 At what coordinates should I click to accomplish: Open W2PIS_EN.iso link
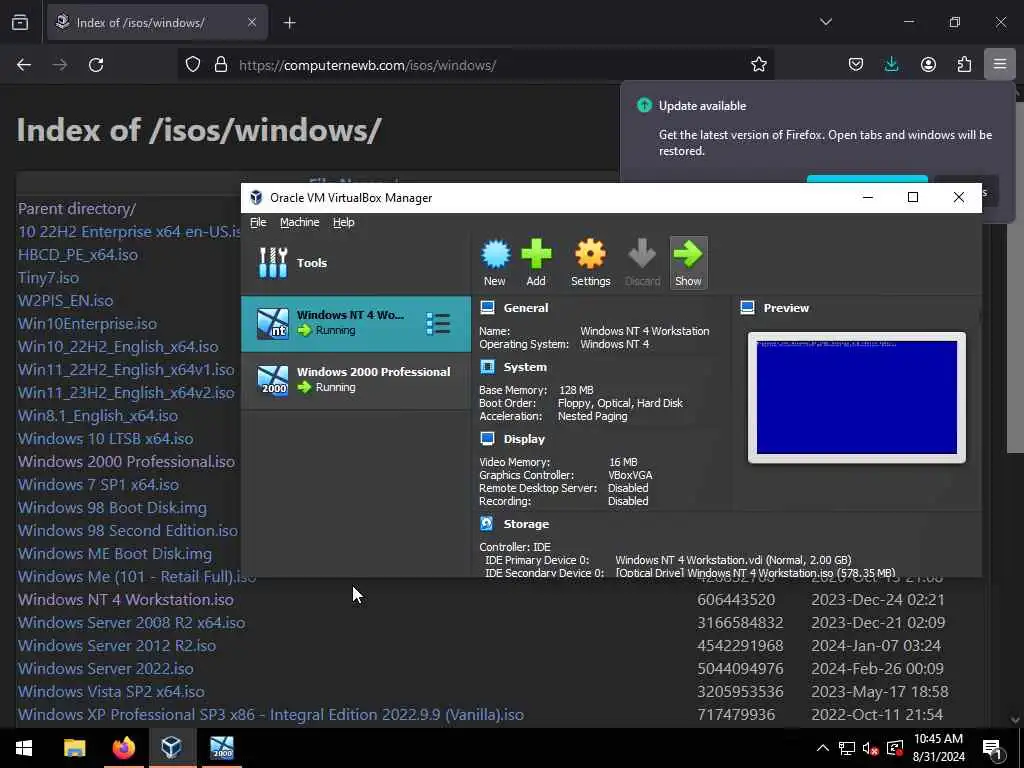point(65,300)
